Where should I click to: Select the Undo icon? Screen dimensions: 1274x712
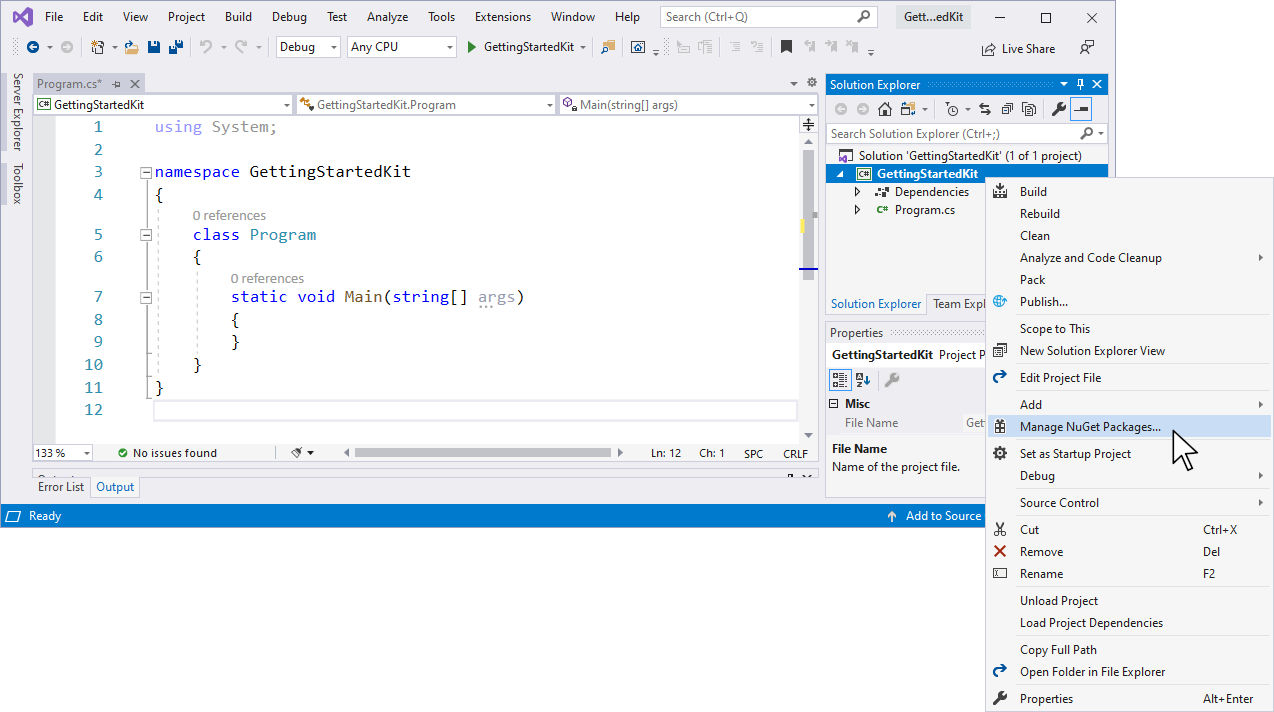point(207,46)
